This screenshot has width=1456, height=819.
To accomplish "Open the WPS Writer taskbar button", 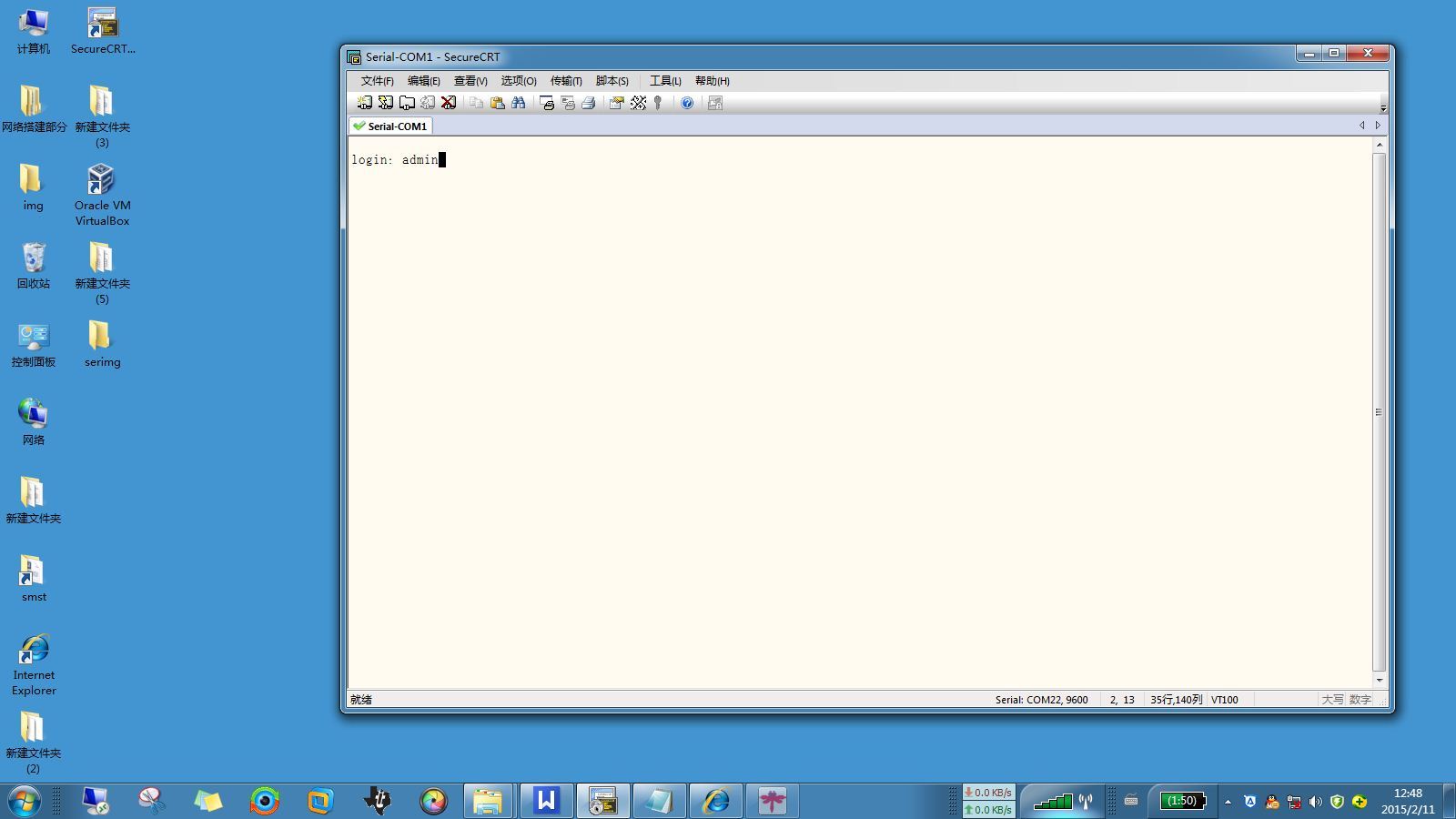I will [546, 801].
